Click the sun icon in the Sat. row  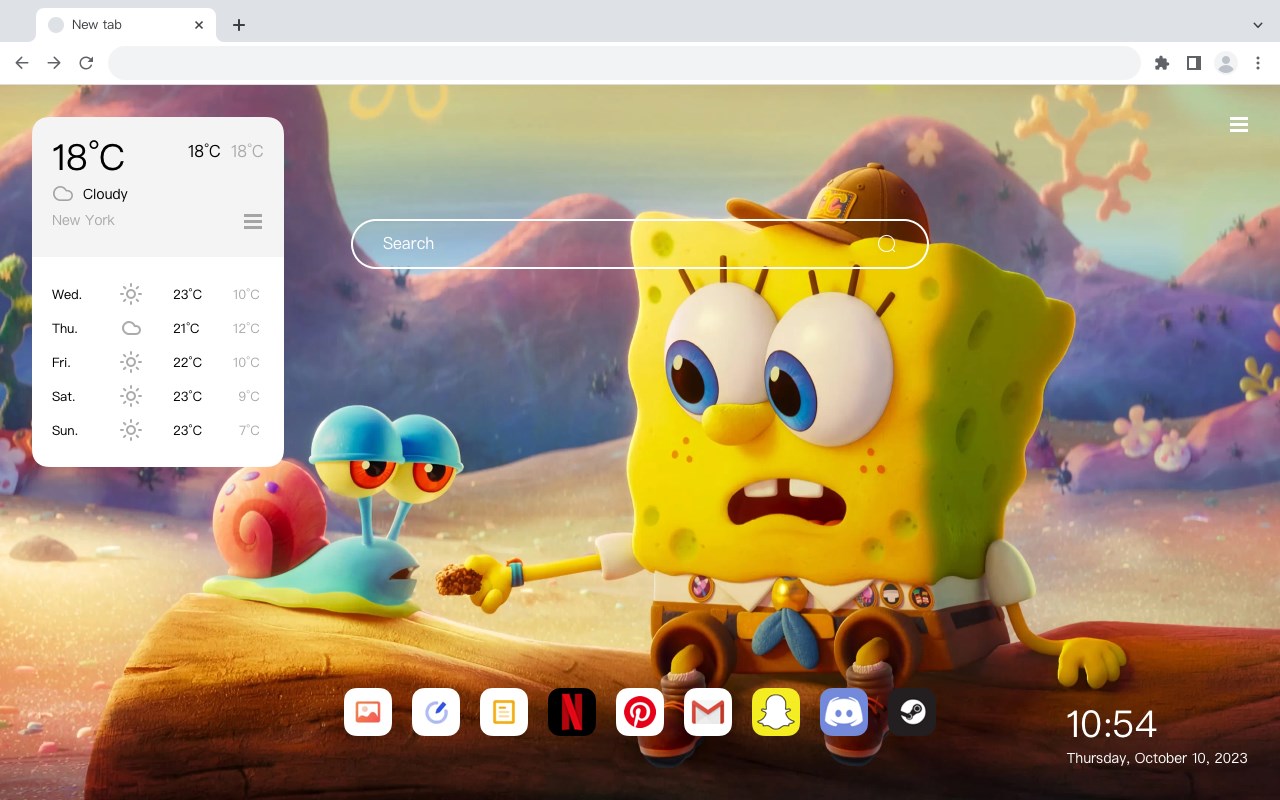click(131, 396)
